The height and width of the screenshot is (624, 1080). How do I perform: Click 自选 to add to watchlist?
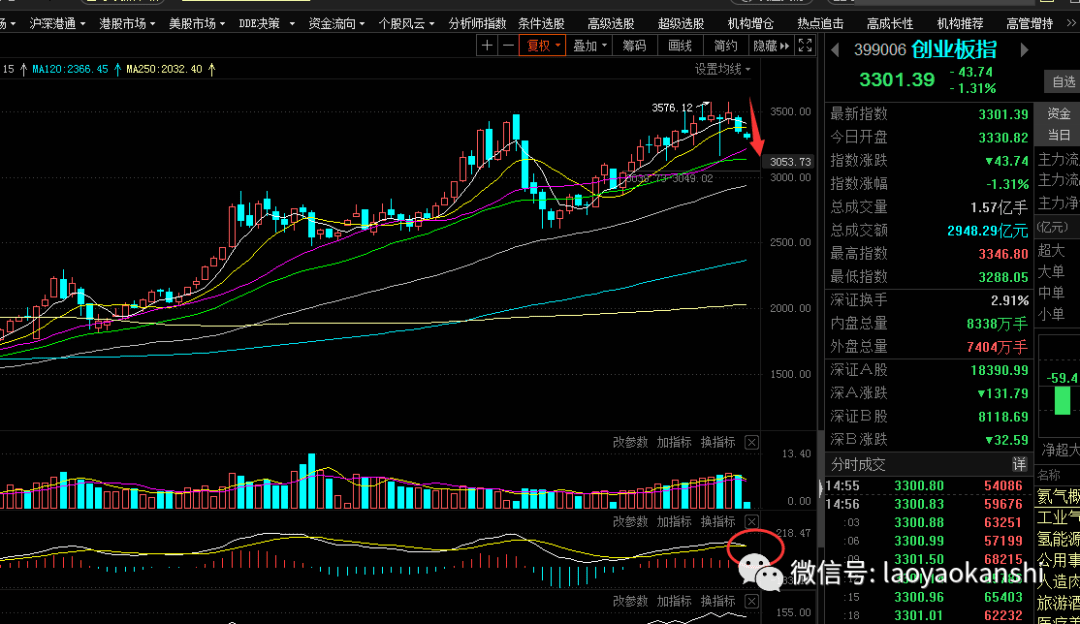(x=1062, y=82)
